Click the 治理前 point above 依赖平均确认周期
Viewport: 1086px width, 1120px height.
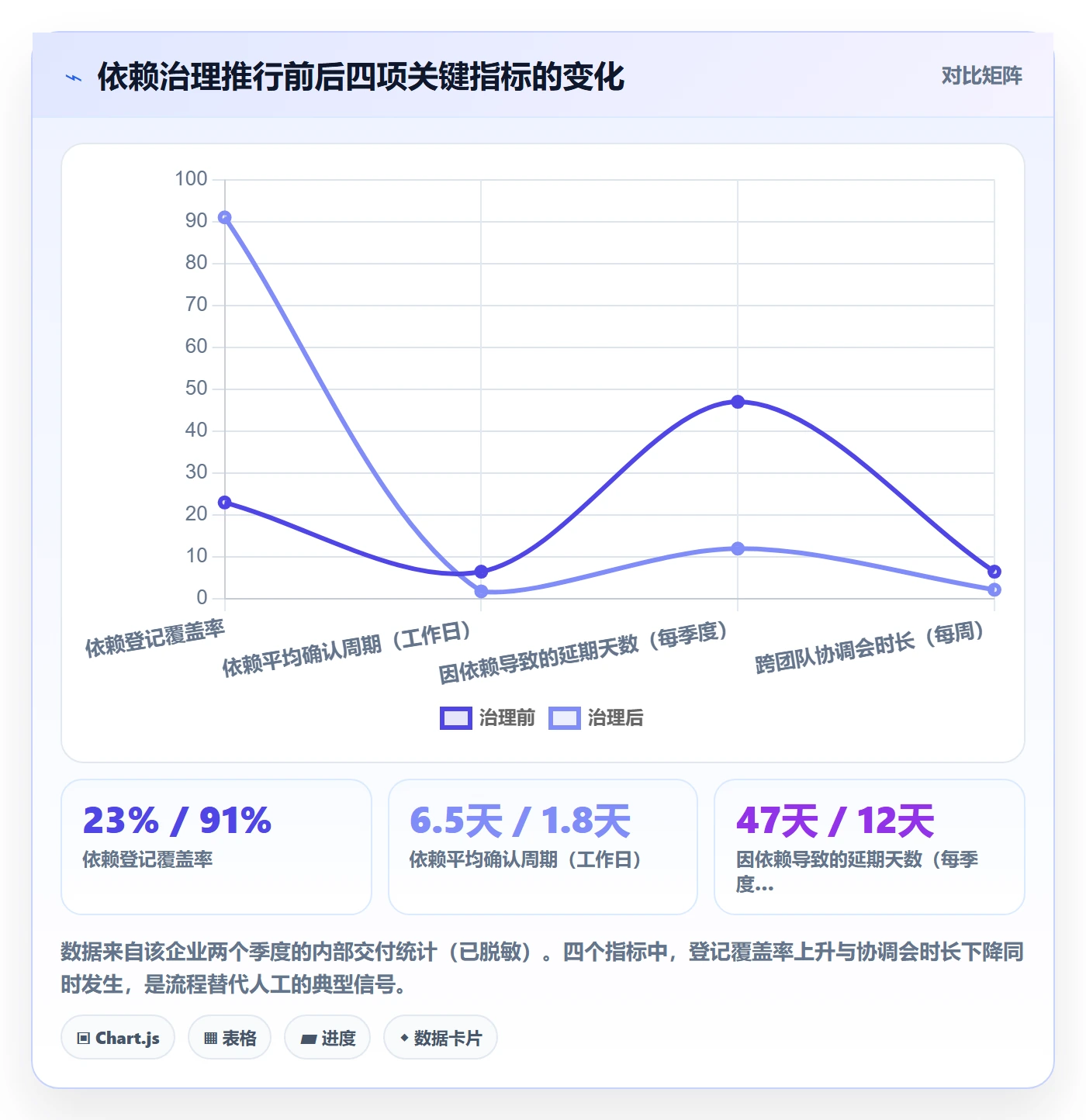pyautogui.click(x=481, y=572)
